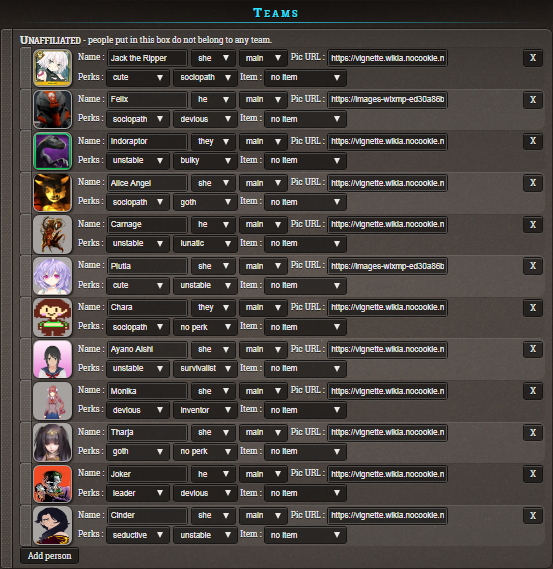Viewport: 553px width, 569px height.
Task: Expand Joker's leader perk dropdown
Action: click(x=138, y=493)
